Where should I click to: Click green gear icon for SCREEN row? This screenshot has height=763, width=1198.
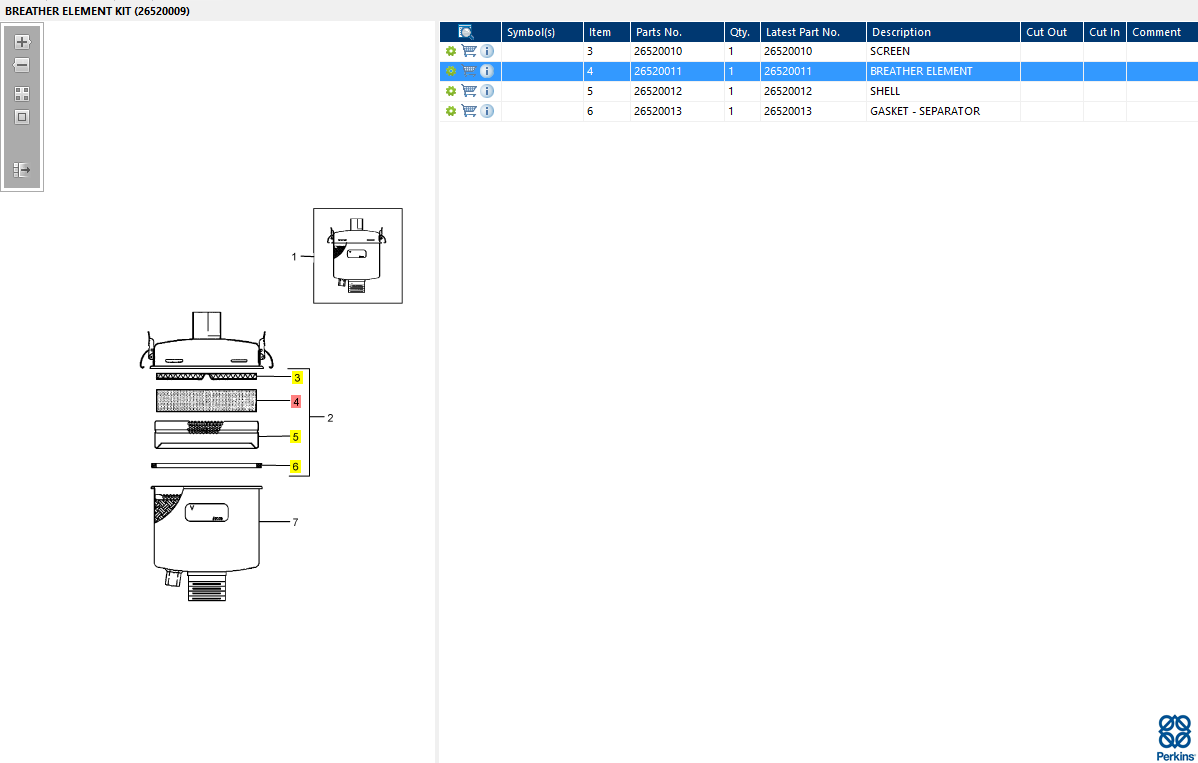click(x=451, y=51)
